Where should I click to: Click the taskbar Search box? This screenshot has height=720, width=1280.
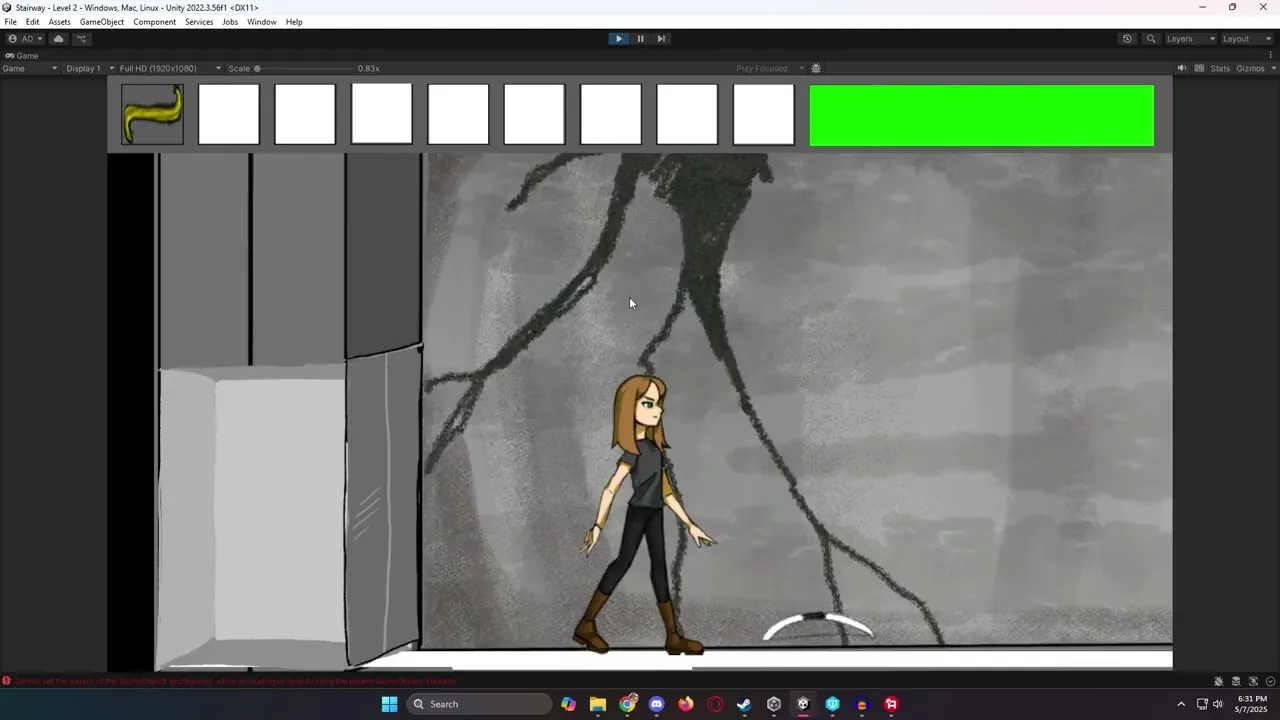479,704
